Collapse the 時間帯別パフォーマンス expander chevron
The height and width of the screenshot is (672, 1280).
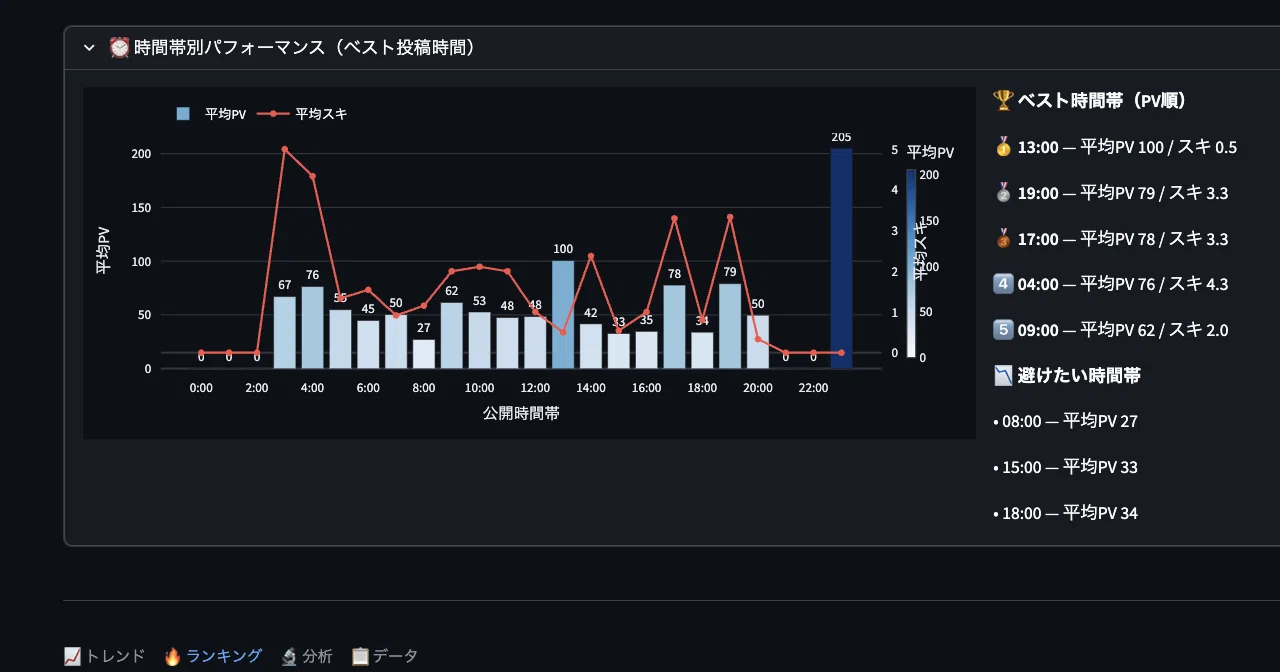tap(89, 48)
